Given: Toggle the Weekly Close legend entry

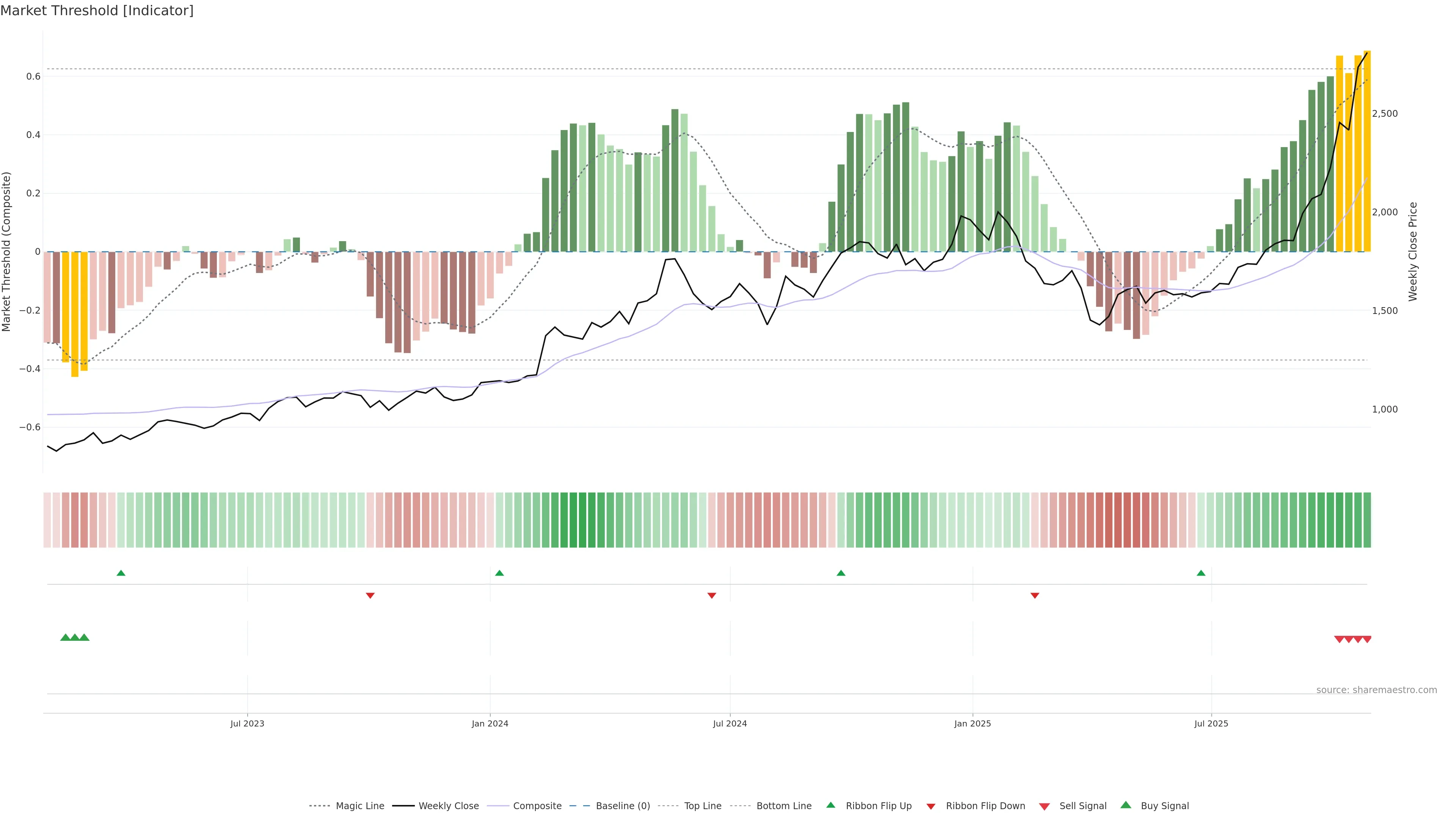Looking at the screenshot, I should click(x=448, y=806).
